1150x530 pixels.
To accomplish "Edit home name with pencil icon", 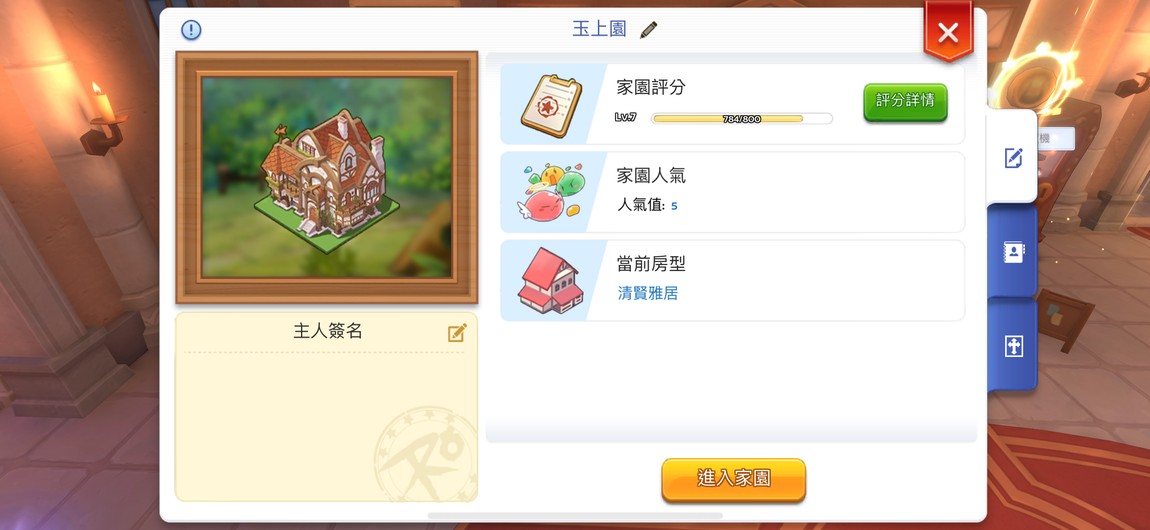I will [648, 30].
